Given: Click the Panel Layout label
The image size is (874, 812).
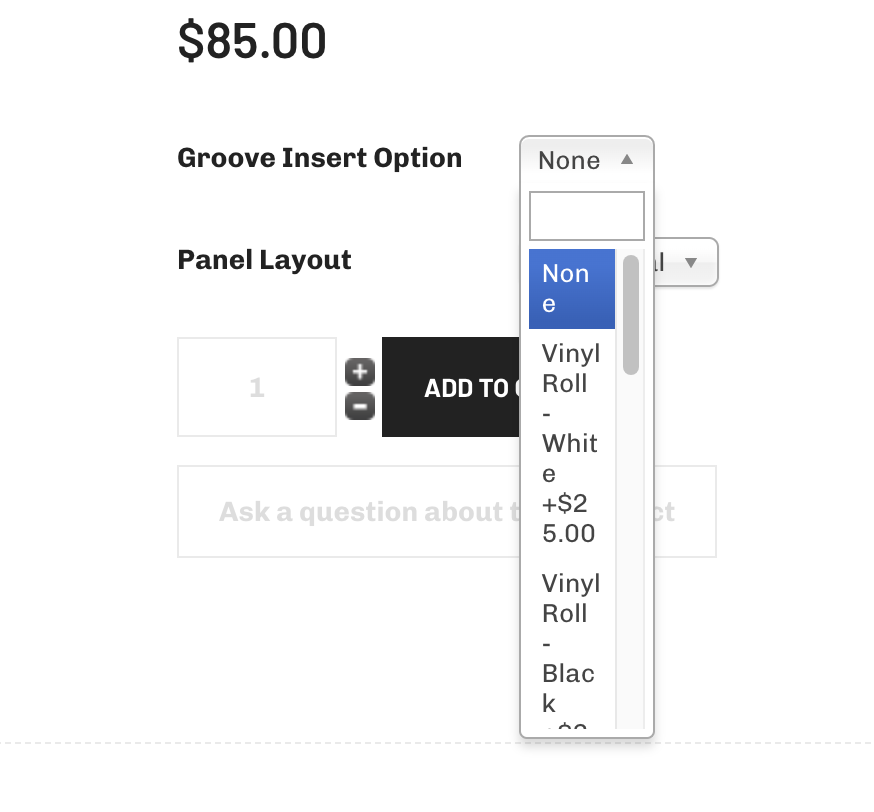Looking at the screenshot, I should (264, 260).
